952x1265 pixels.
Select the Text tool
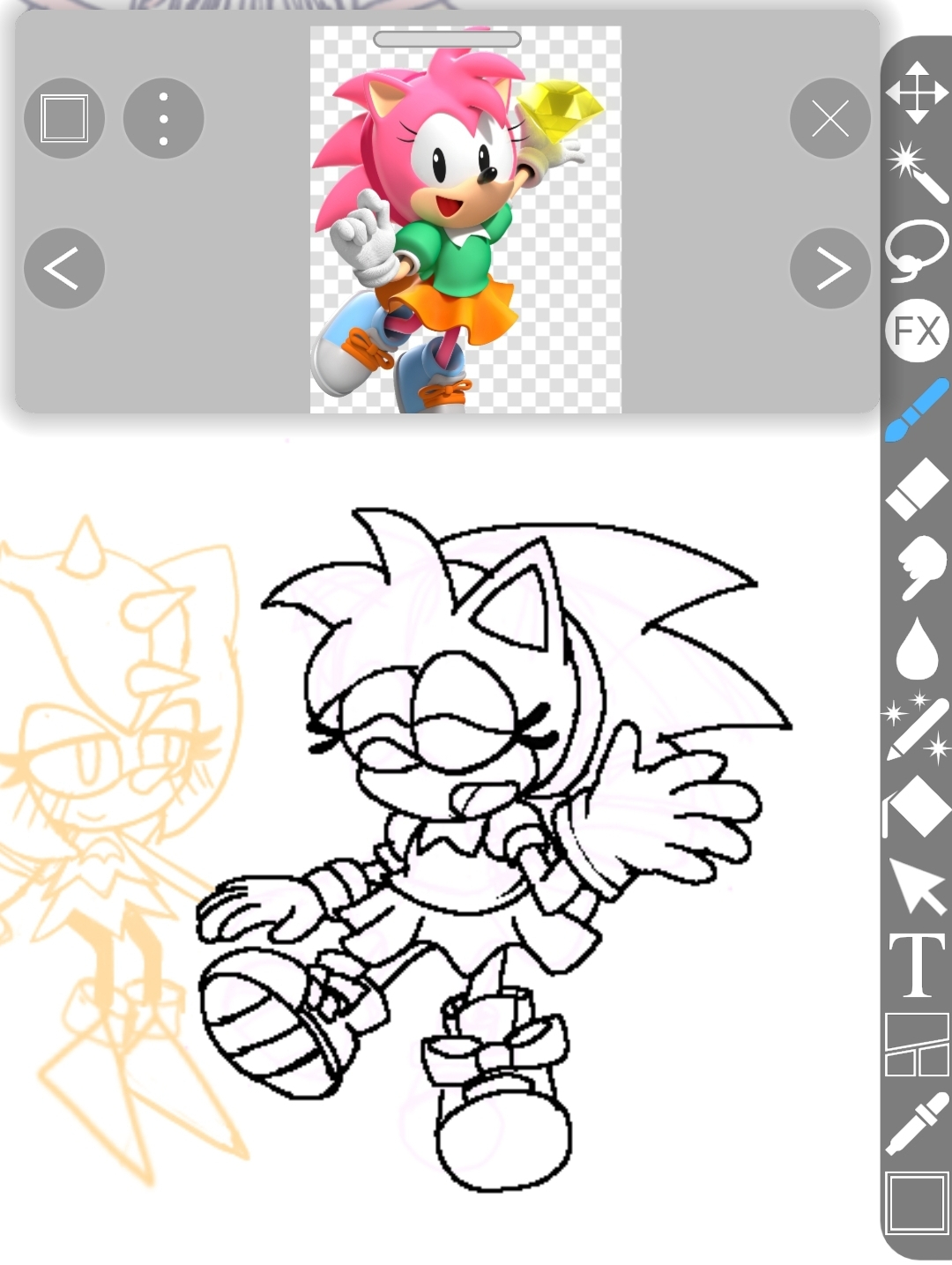click(x=917, y=964)
